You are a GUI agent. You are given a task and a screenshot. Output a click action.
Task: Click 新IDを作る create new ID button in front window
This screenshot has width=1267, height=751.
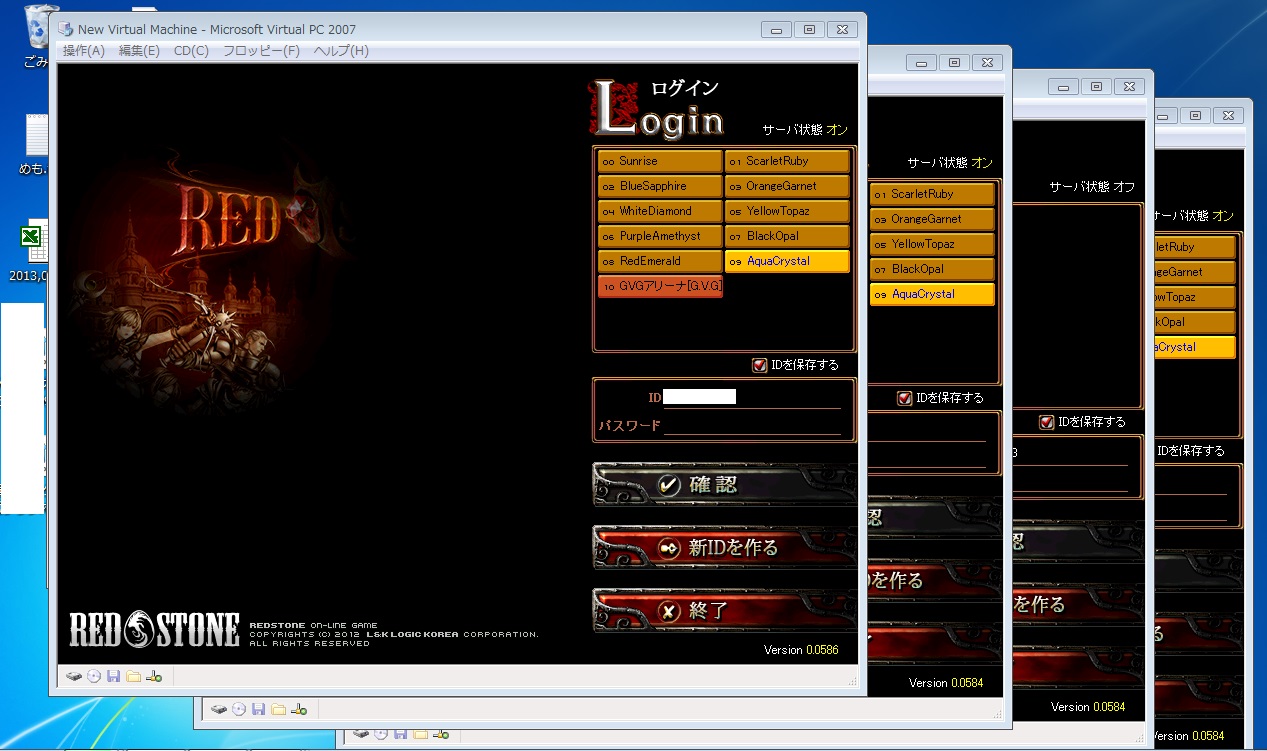tap(725, 548)
